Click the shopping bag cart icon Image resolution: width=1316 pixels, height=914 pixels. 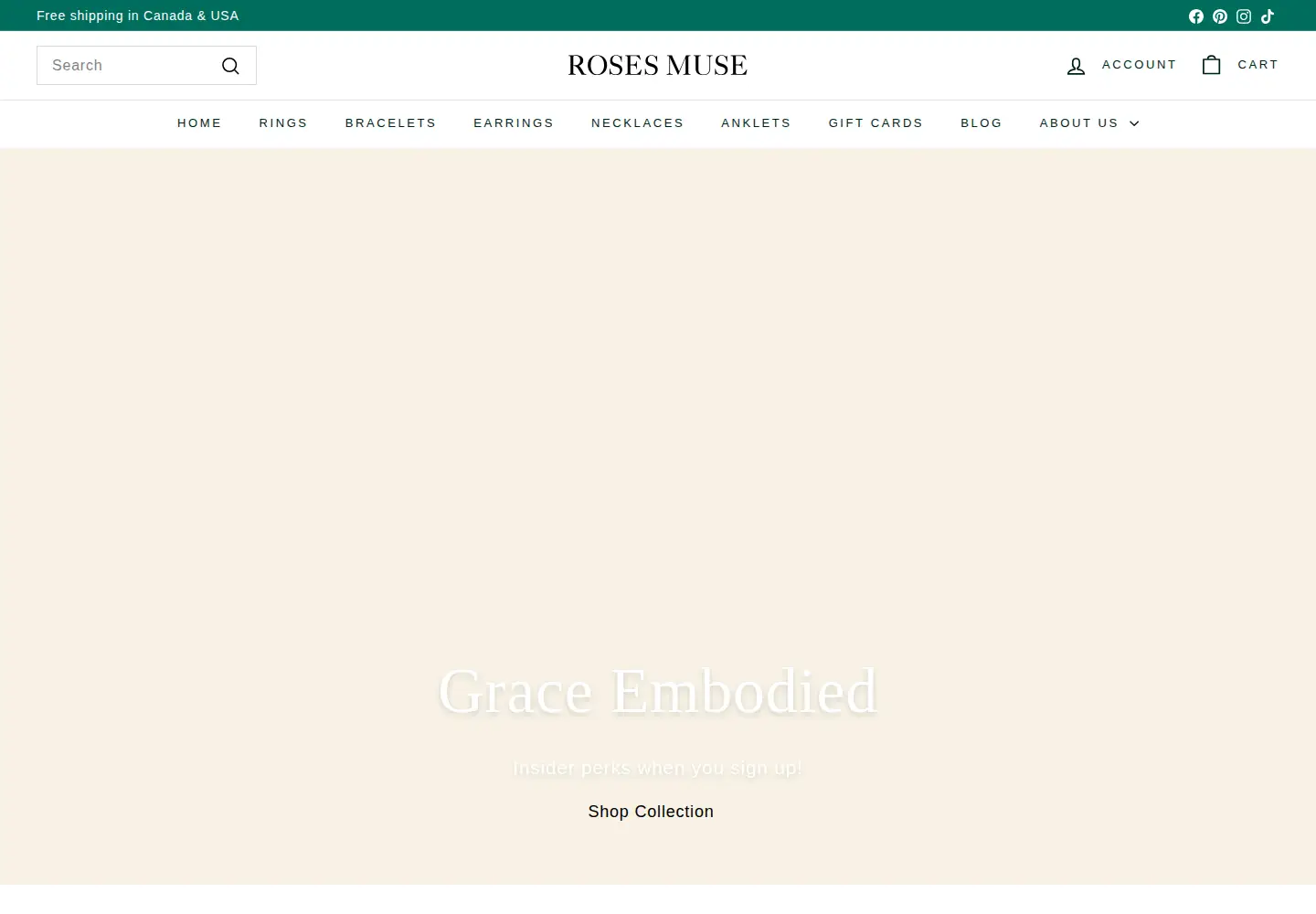point(1211,65)
